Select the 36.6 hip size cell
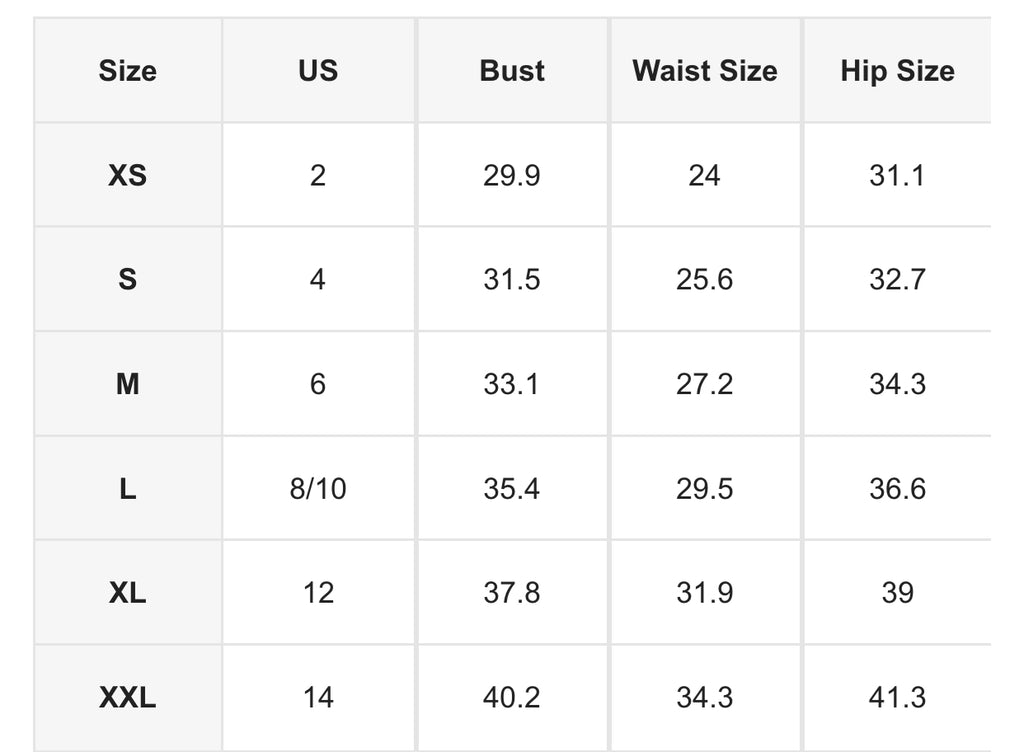Viewport: 1024px width, 752px height. coord(897,488)
